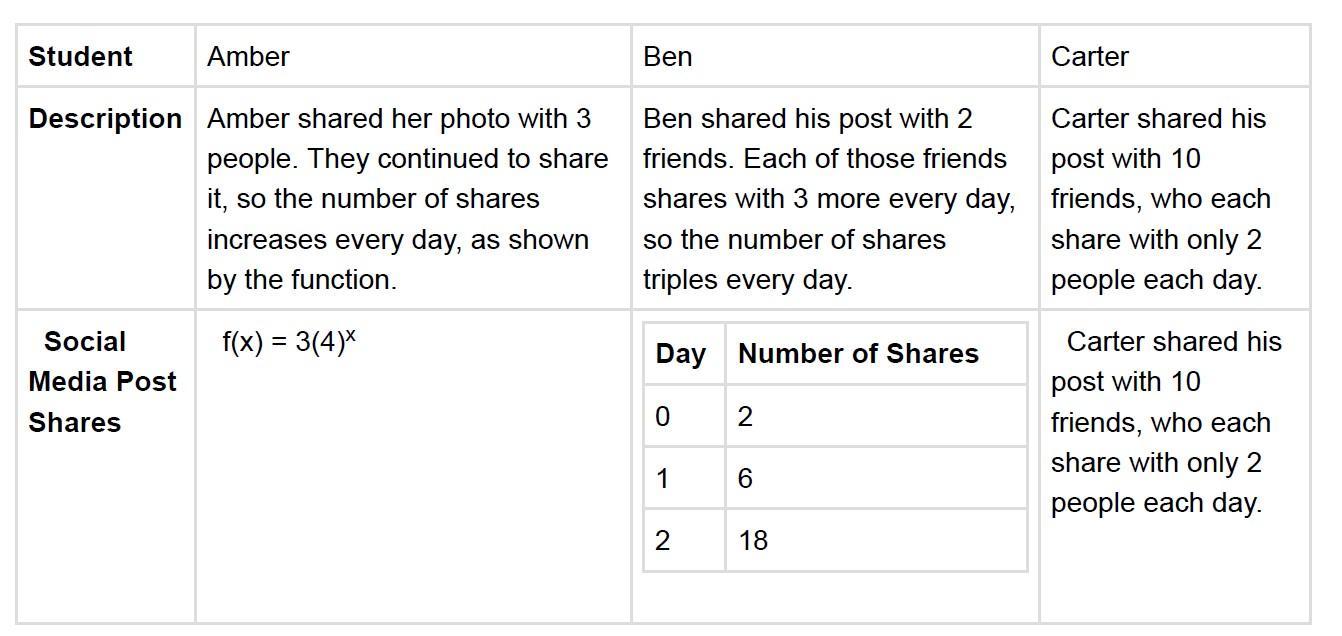Click the function f(x) = 3(4)^x
This screenshot has height=636, width=1342.
pos(289,341)
